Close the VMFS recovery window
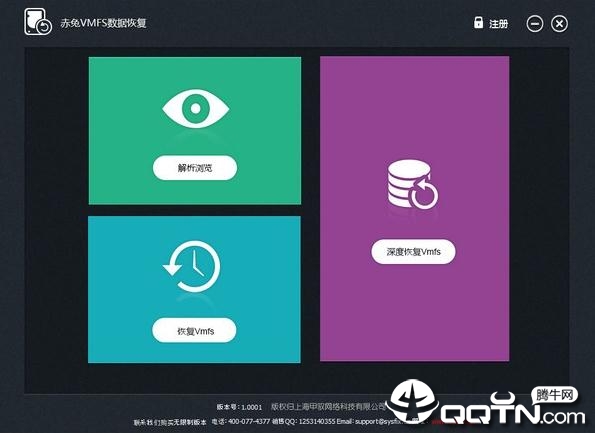This screenshot has width=595, height=433. pos(559,24)
